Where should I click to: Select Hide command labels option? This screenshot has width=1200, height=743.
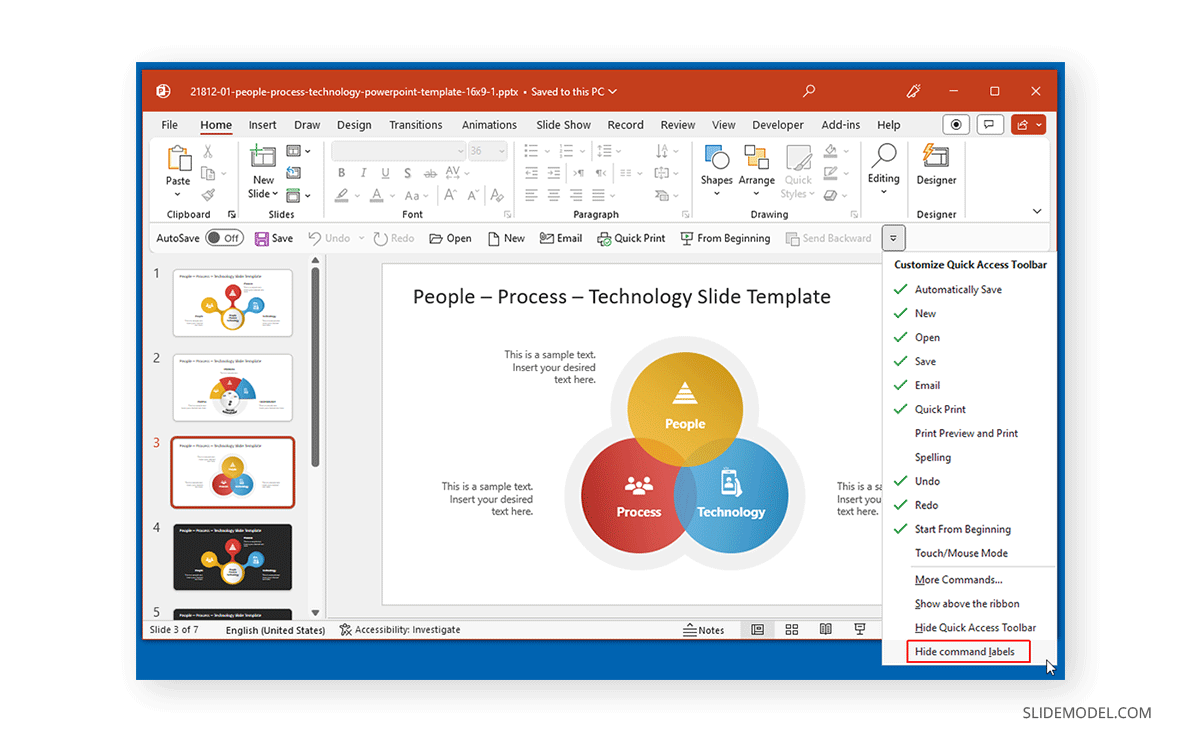click(967, 651)
